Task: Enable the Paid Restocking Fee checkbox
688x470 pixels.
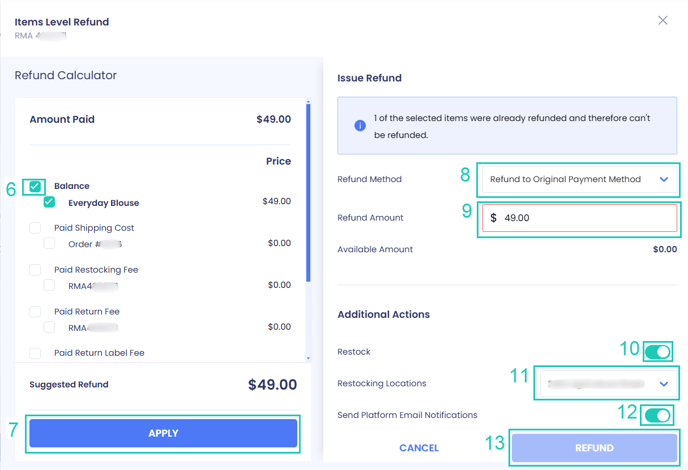Action: click(x=35, y=270)
